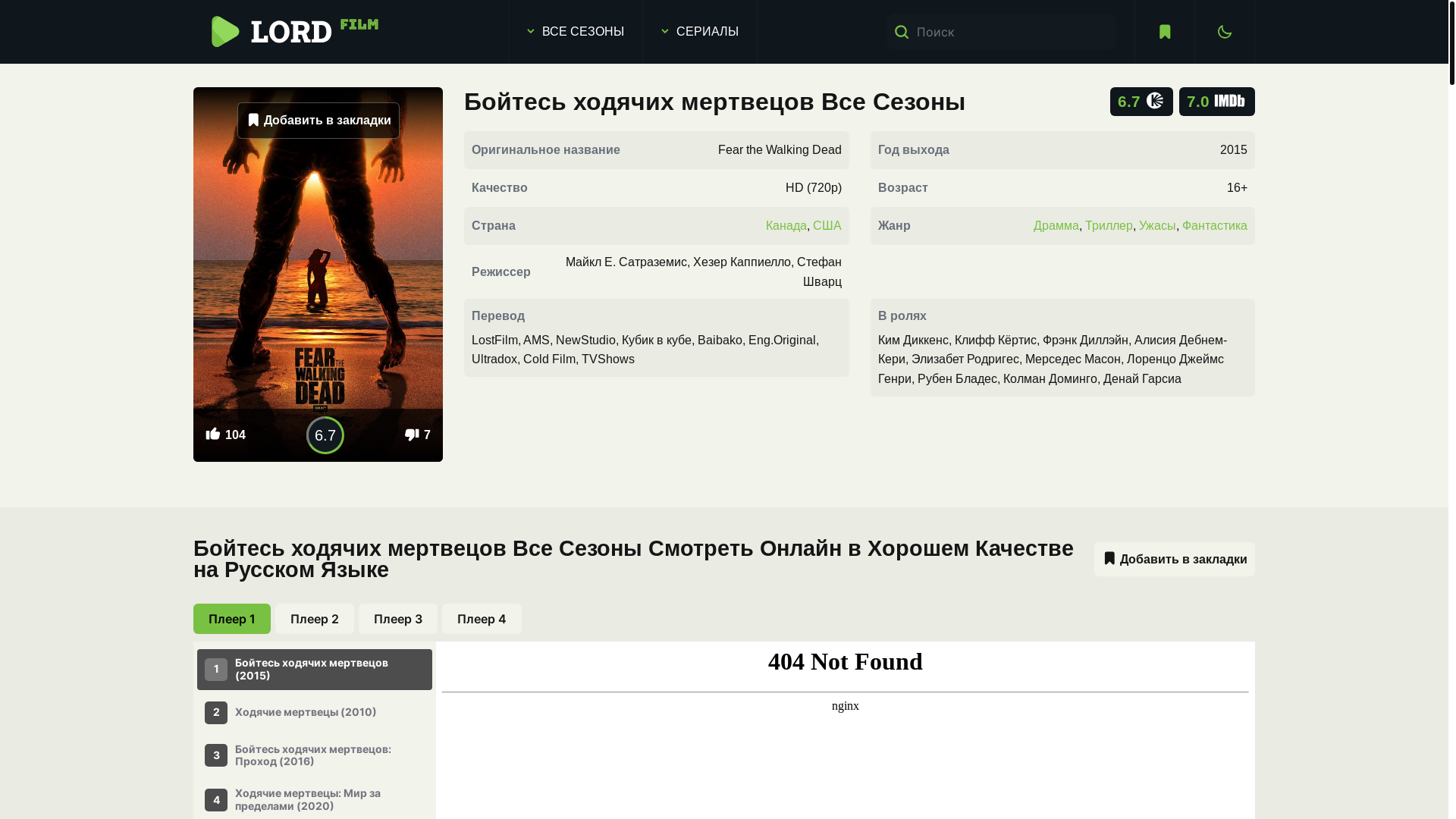Click the 404 Not Found heading
This screenshot has width=1456, height=819.
(845, 661)
